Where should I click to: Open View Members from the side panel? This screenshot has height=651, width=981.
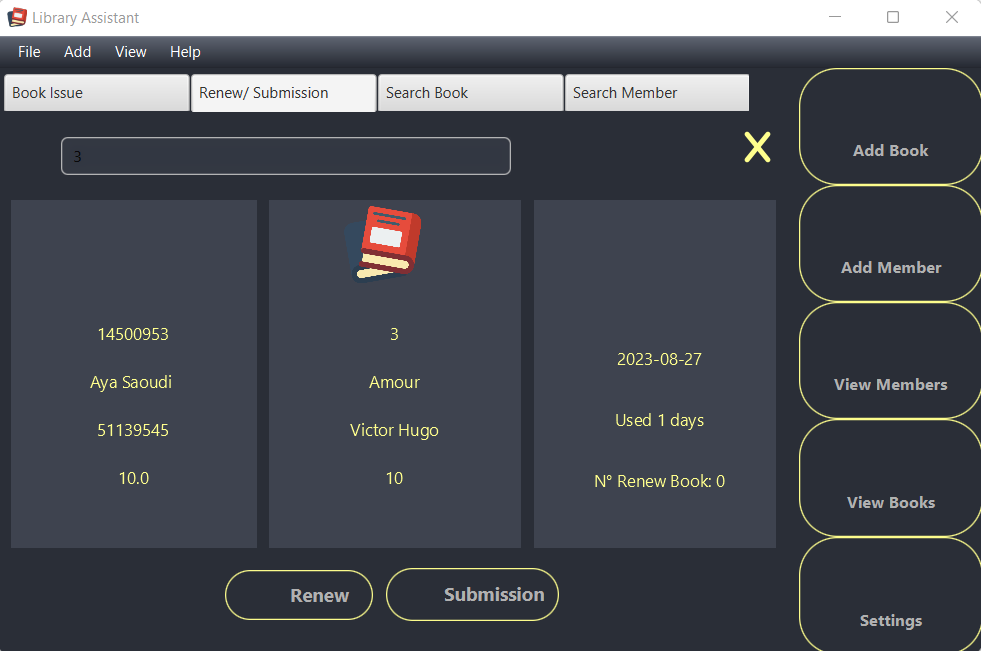tap(890, 361)
